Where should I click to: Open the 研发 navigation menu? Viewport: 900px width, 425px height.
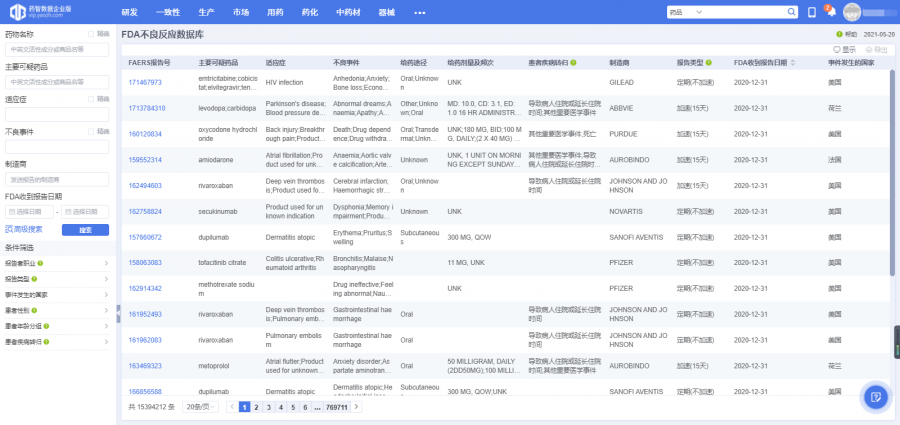pos(129,12)
